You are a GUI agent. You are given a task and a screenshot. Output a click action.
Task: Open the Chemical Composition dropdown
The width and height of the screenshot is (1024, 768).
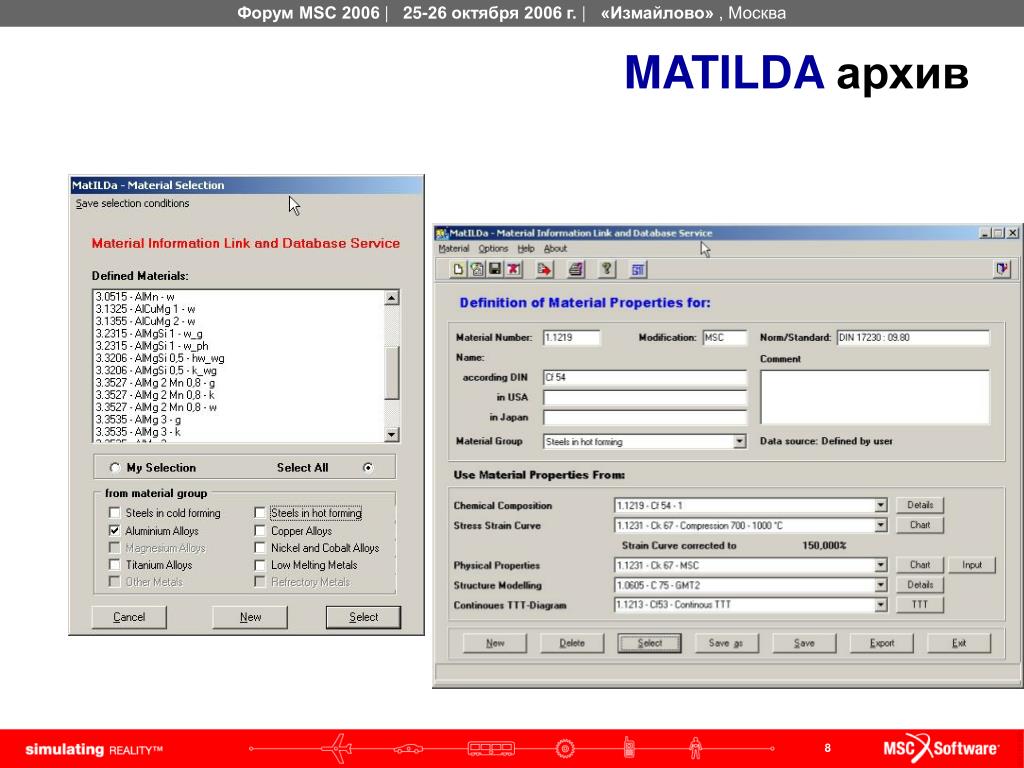click(x=880, y=505)
